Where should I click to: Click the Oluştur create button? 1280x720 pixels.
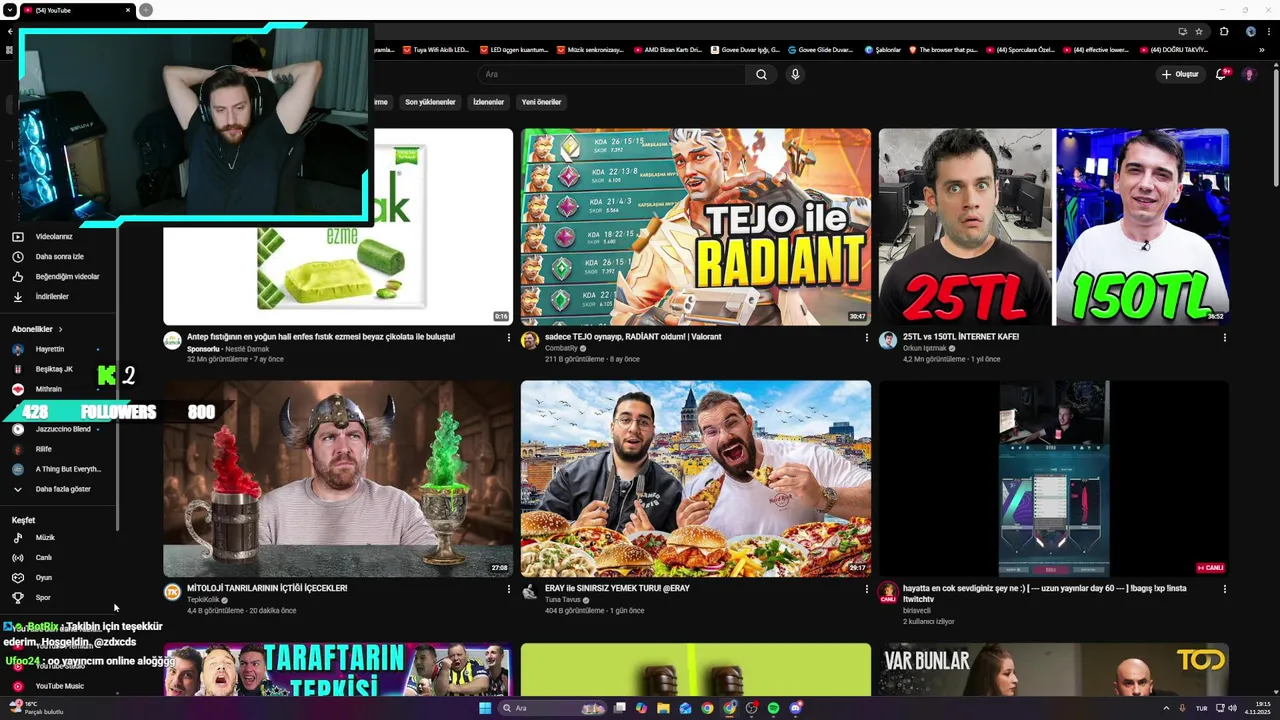(1179, 74)
